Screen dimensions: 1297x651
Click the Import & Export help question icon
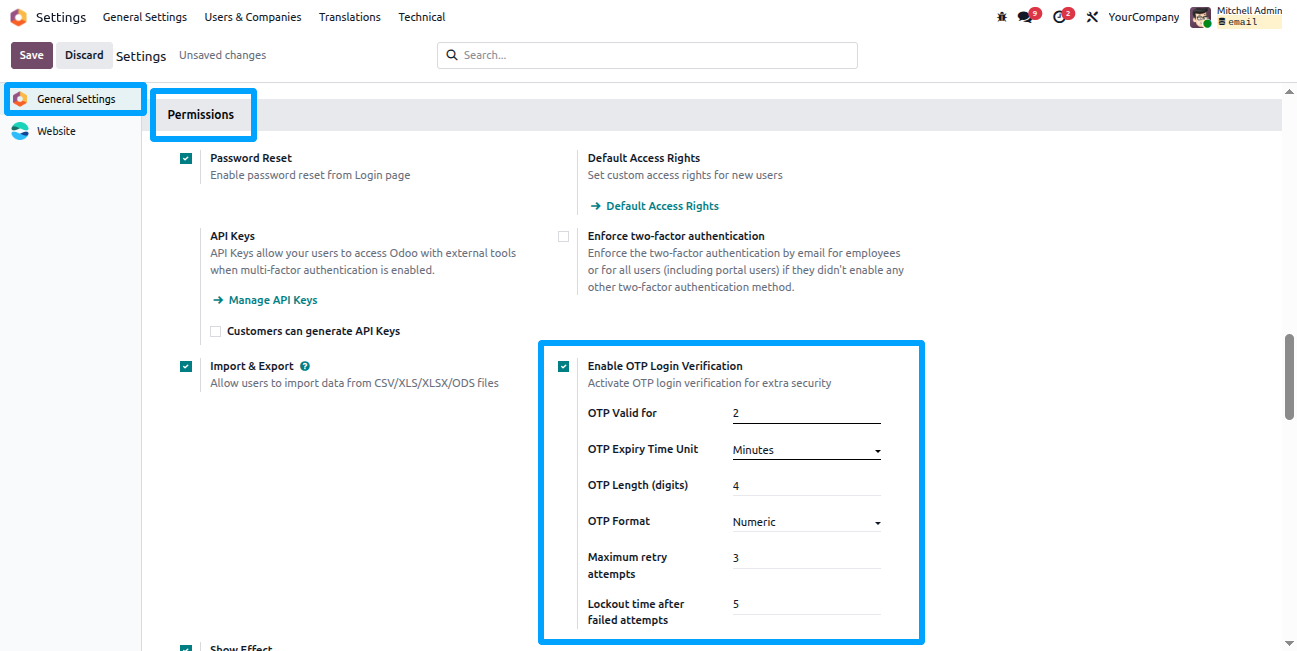[304, 366]
